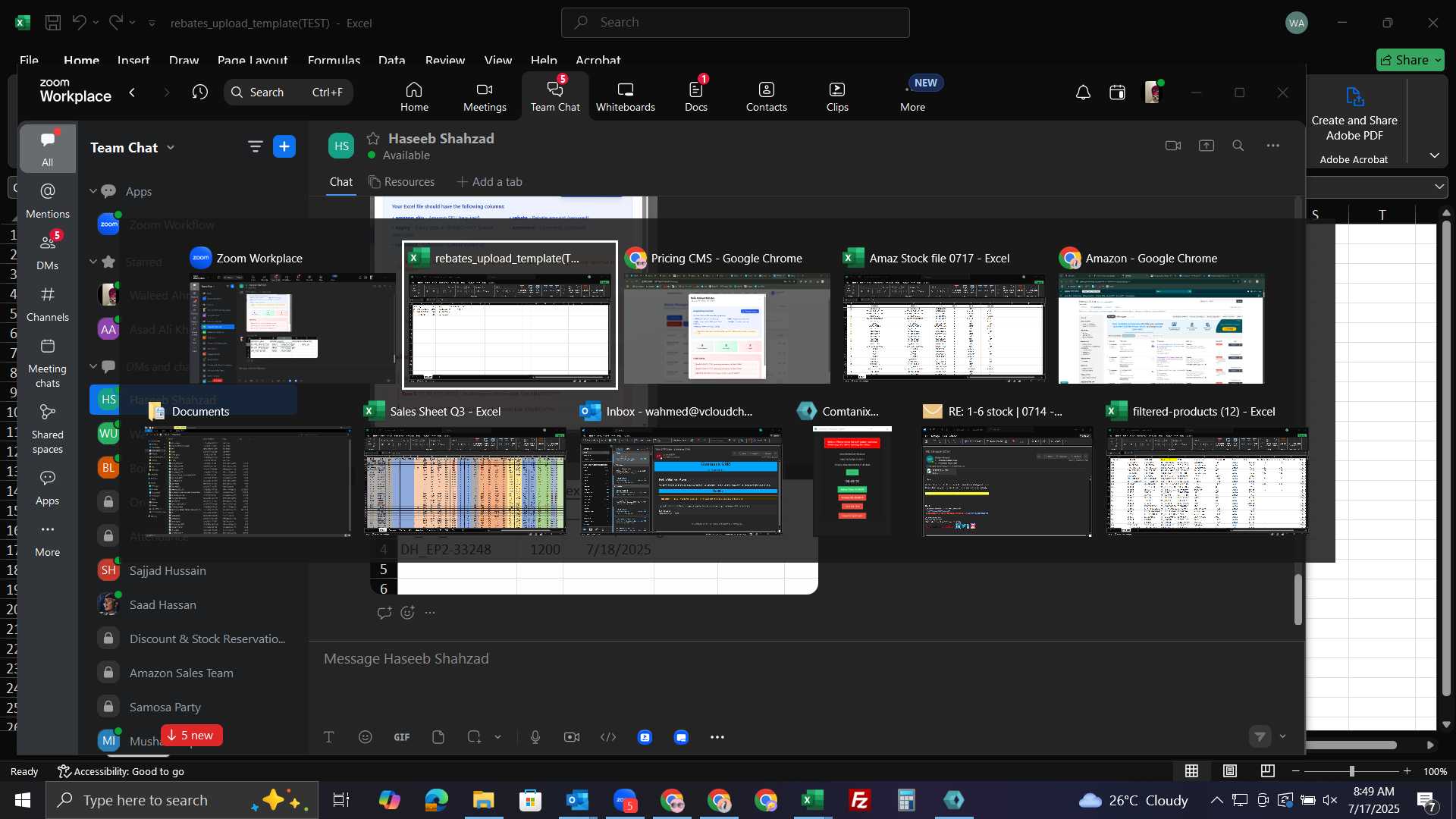Screen dimensions: 1456x819
Task: Open Team Chat top tab
Action: tap(555, 96)
